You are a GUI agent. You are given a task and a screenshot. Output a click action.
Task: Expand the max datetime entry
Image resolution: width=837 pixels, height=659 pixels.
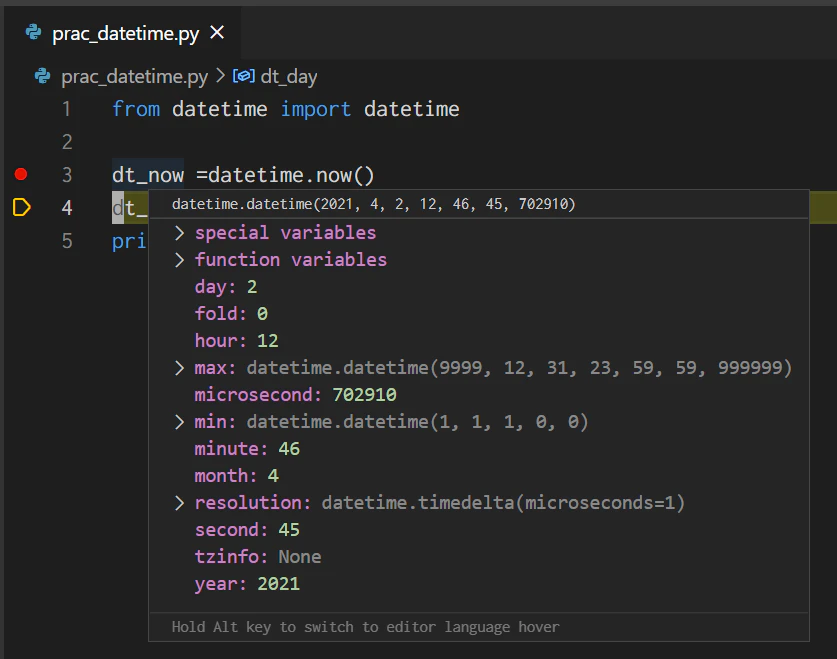[x=179, y=368]
